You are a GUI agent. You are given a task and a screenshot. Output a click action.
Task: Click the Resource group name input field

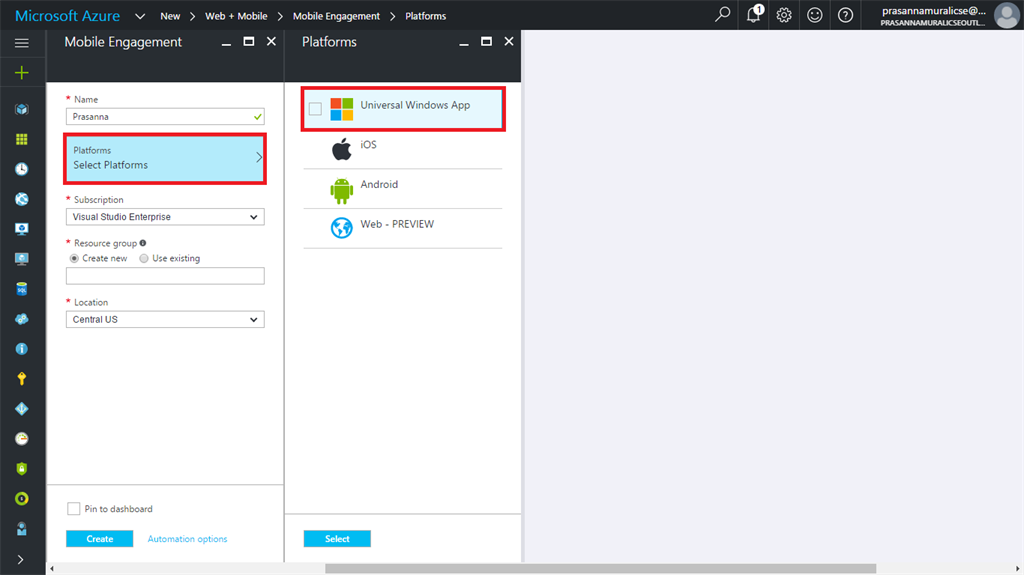tap(165, 276)
